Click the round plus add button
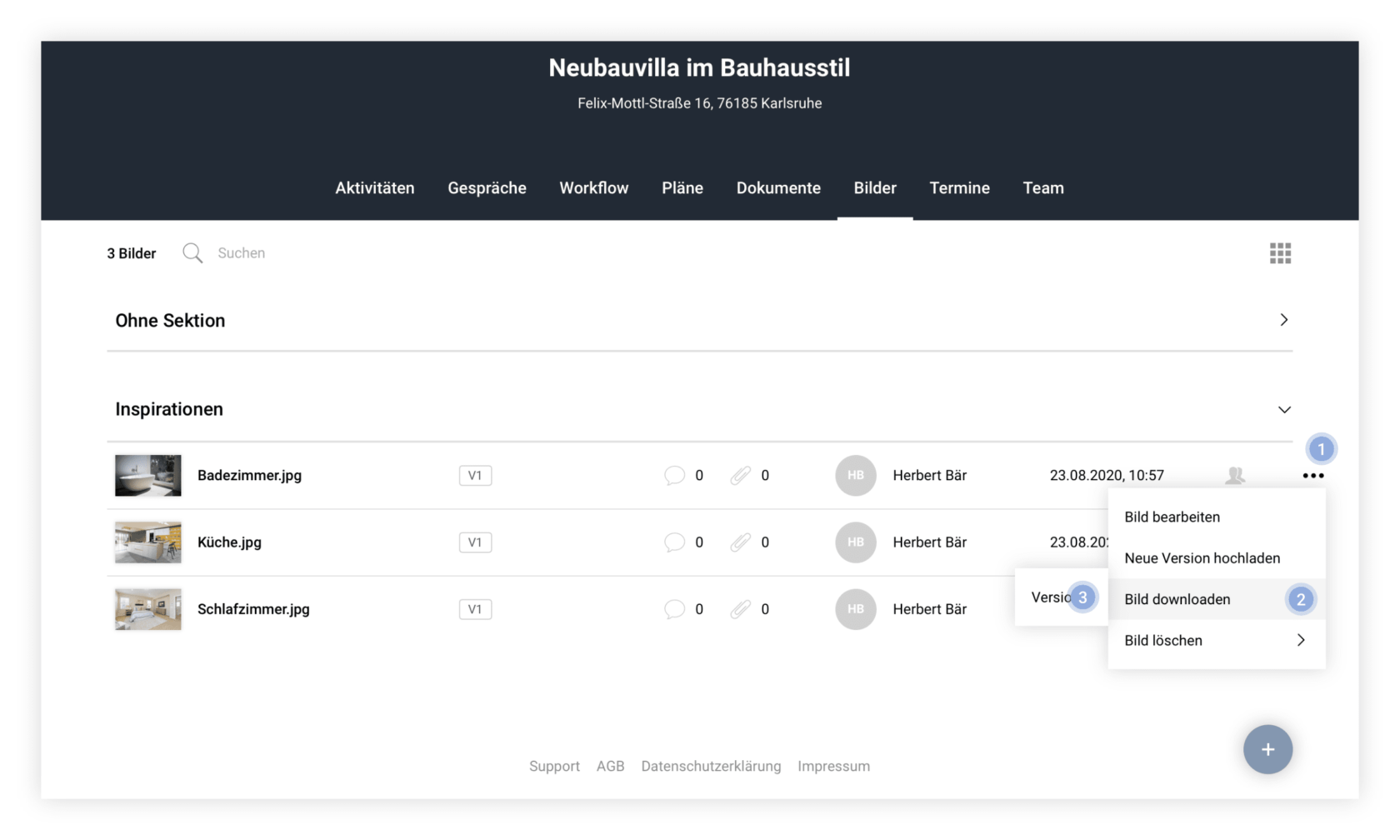The width and height of the screenshot is (1400, 840). click(x=1267, y=749)
